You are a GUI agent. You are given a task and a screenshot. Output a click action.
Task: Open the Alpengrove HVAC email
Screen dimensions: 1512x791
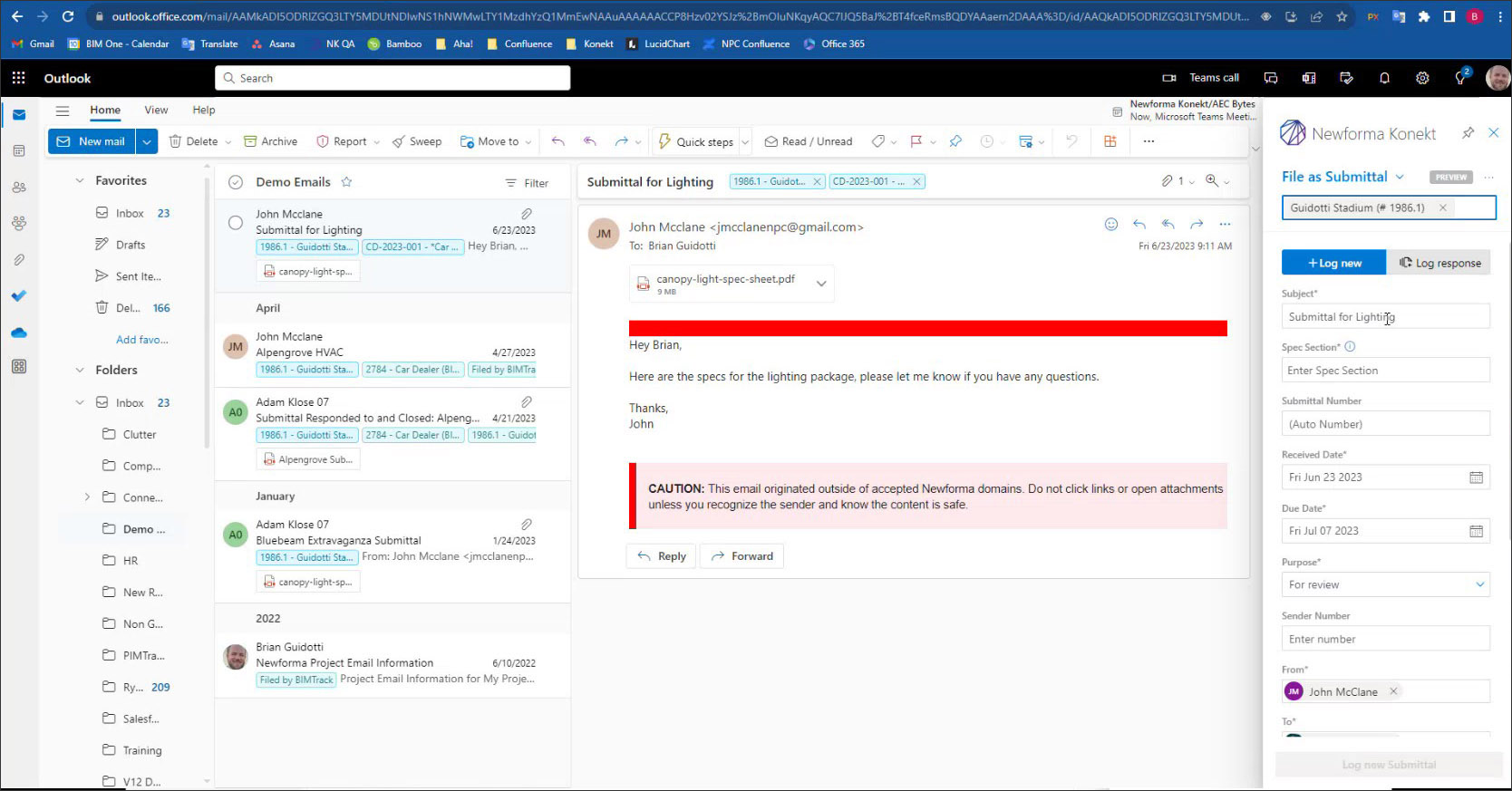point(393,352)
